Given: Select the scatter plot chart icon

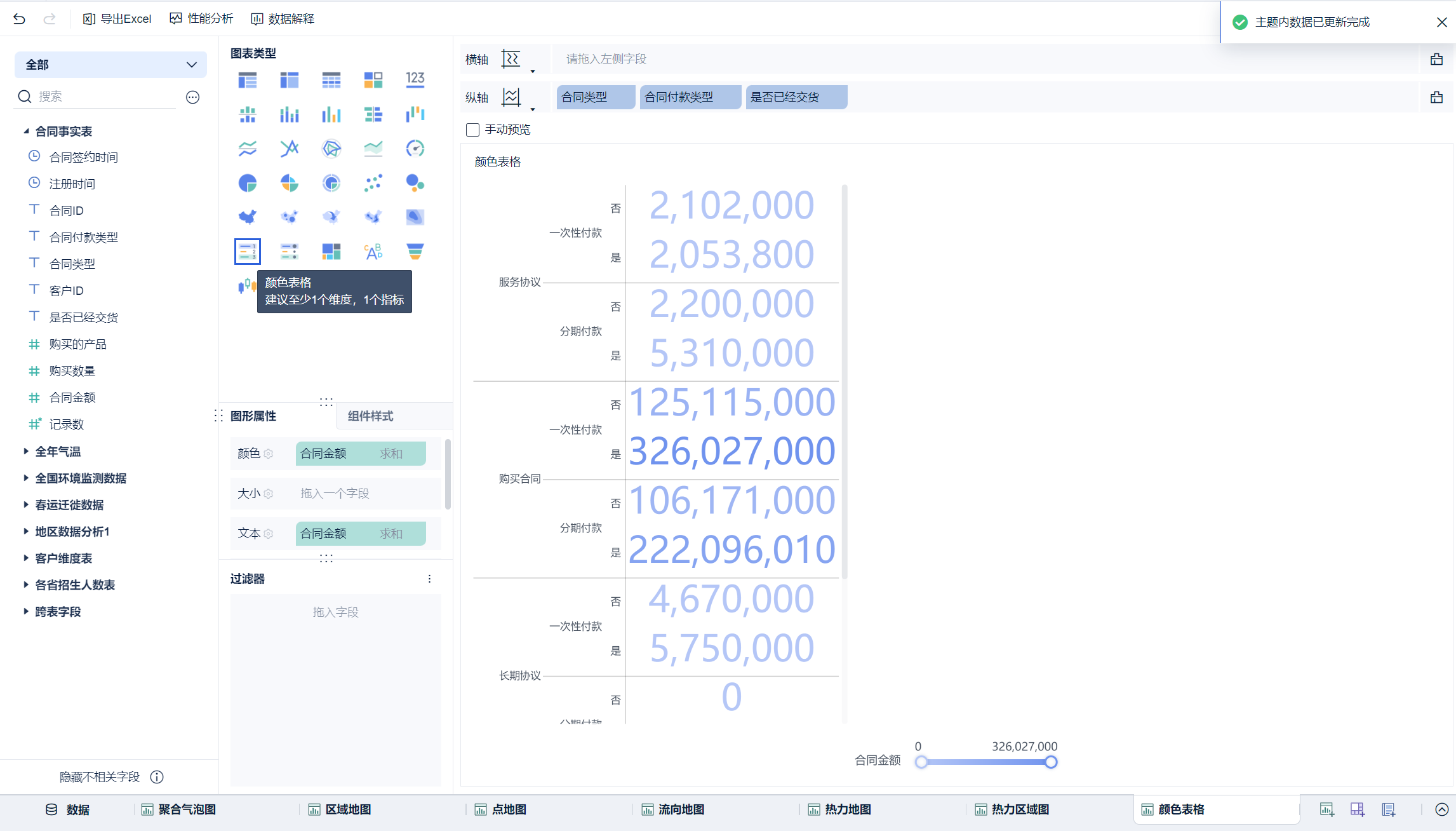Looking at the screenshot, I should coord(373,184).
